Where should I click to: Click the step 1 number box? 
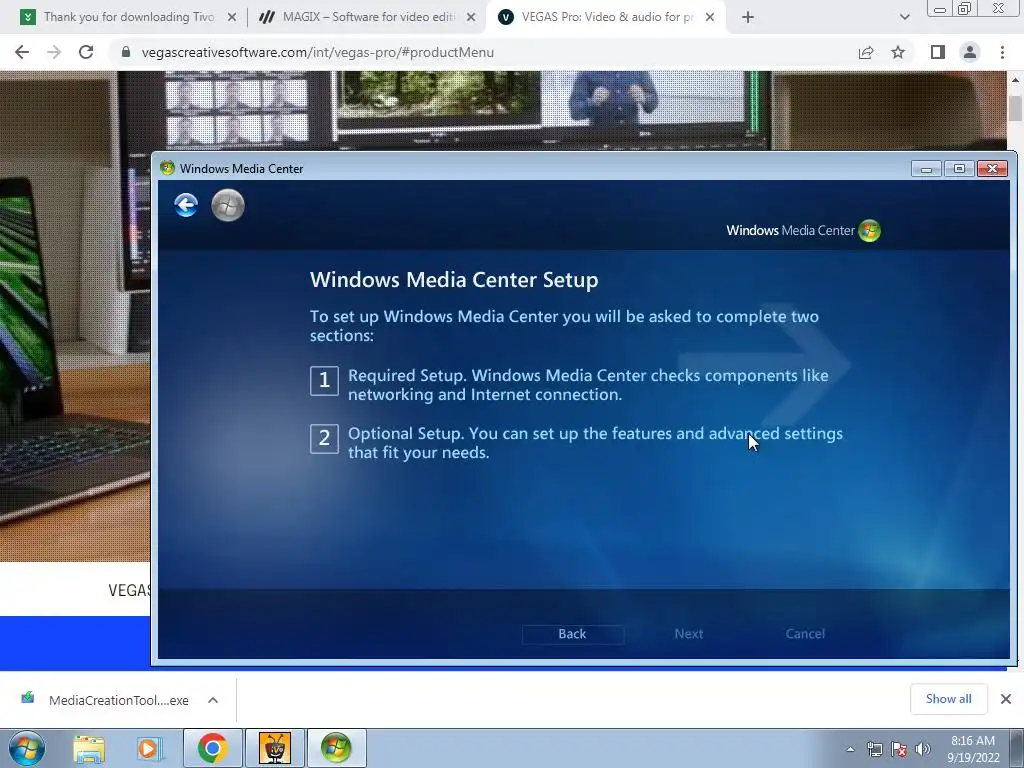pos(324,381)
